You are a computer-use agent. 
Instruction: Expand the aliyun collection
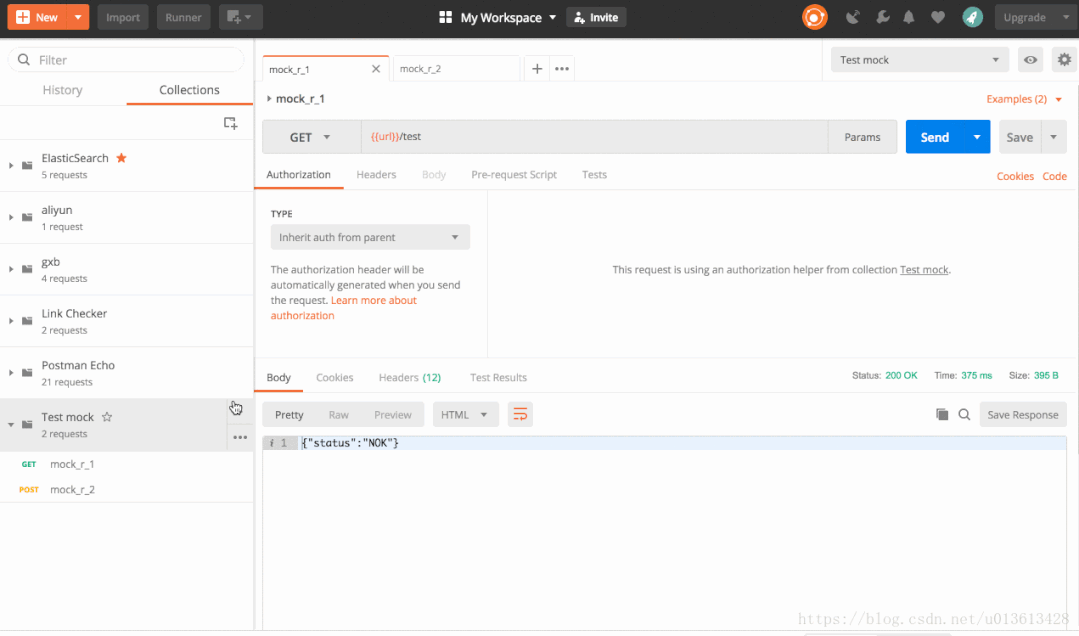tap(10, 217)
